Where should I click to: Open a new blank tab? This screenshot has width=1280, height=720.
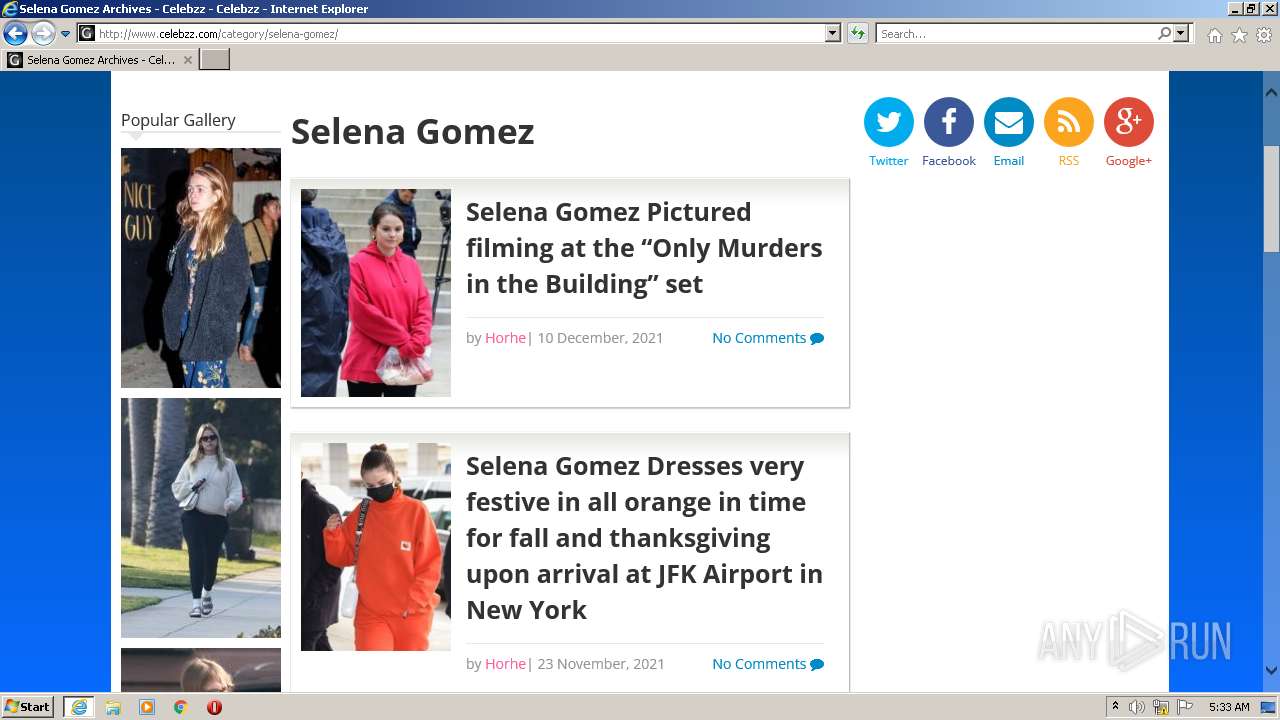tap(215, 60)
